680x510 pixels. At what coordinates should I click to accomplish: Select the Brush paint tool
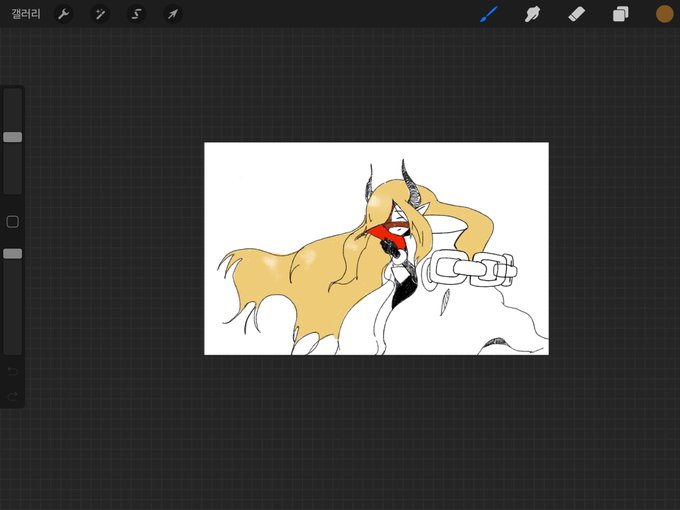point(489,14)
